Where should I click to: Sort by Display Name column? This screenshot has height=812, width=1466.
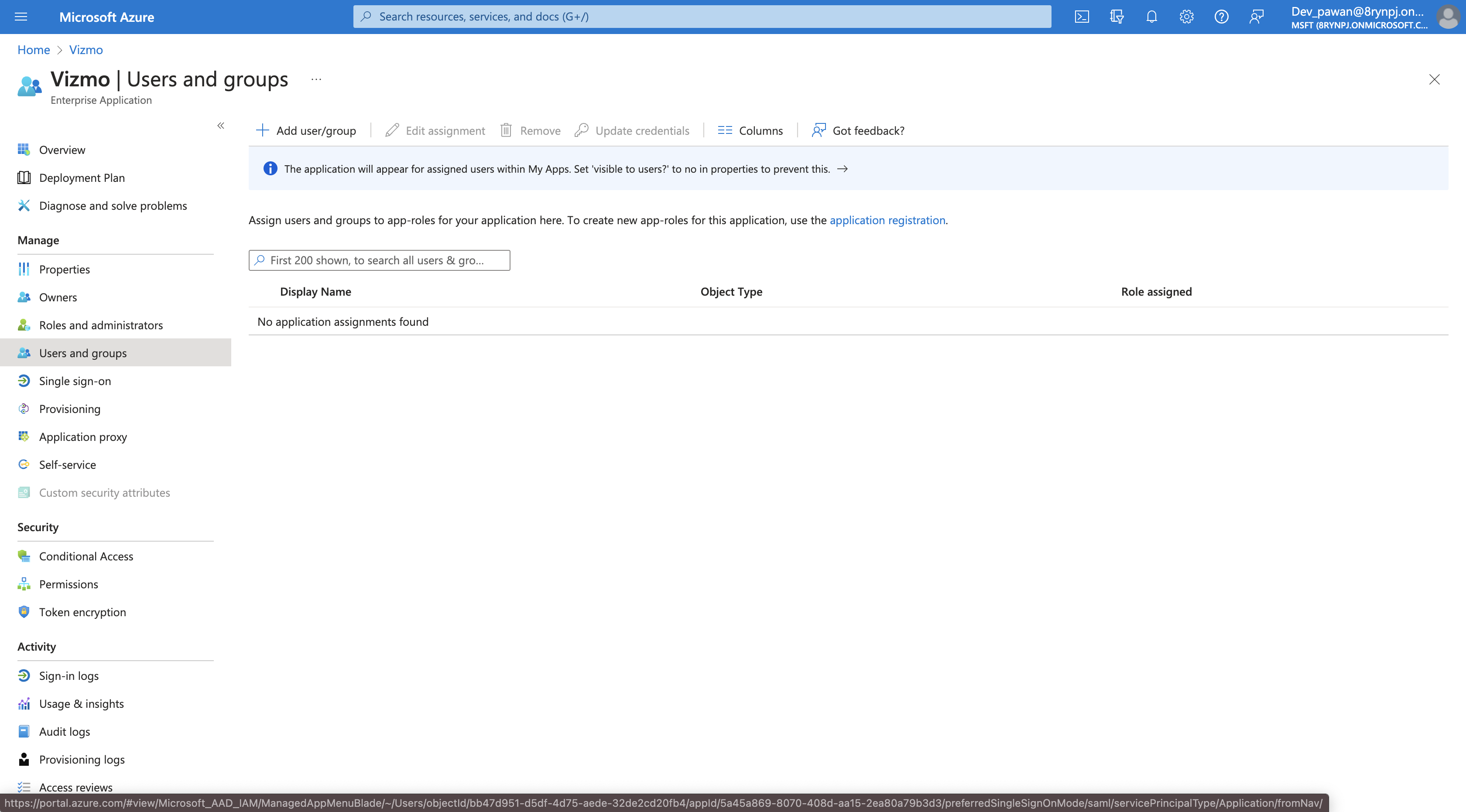point(315,292)
